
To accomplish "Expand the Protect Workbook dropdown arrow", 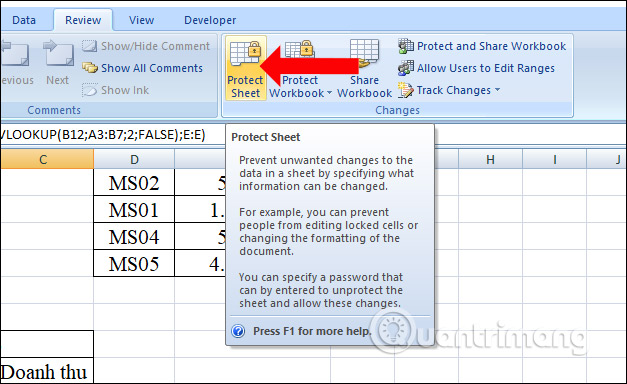I will (329, 93).
